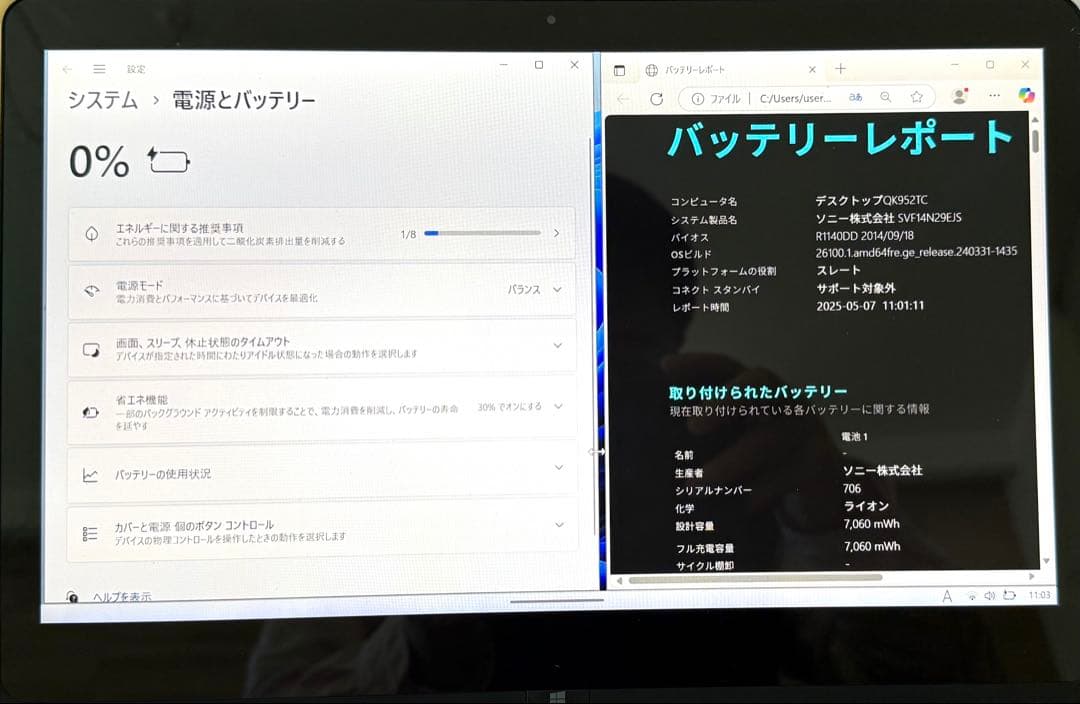Viewport: 1080px width, 704px height.
Task: Open Copilot from the Edge toolbar
Action: click(1027, 95)
